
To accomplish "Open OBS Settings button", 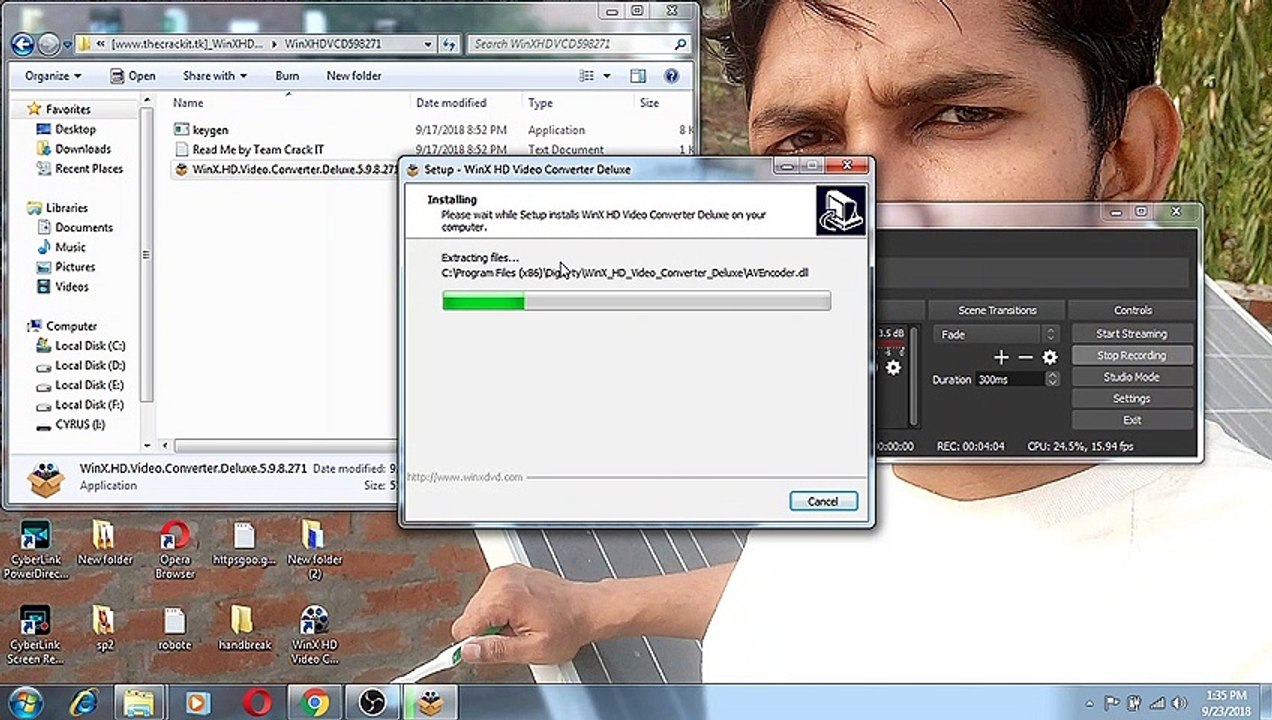I will (x=1131, y=398).
